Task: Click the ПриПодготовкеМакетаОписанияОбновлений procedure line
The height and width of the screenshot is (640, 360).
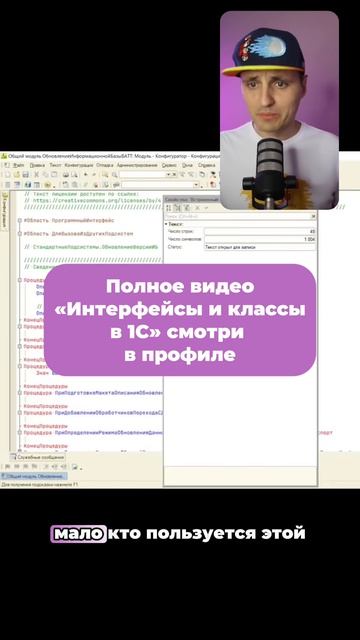Action: click(93, 392)
